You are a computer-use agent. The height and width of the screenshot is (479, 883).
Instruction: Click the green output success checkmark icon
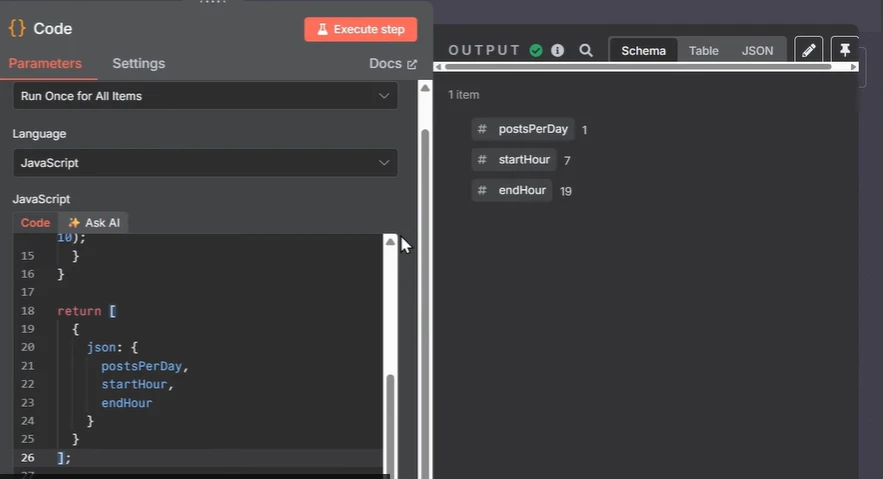(536, 51)
